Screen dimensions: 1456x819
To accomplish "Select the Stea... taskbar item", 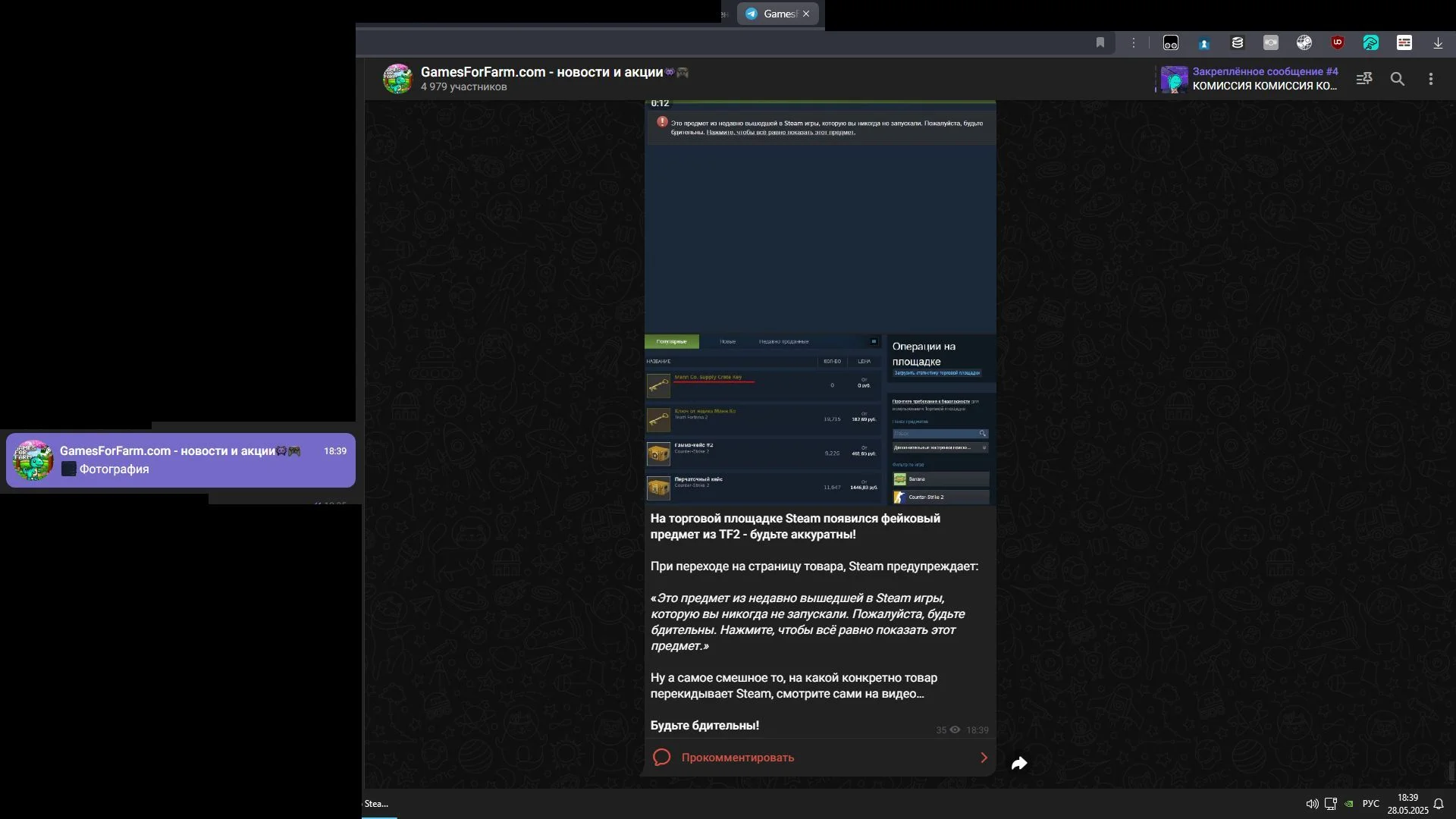I will click(x=378, y=804).
